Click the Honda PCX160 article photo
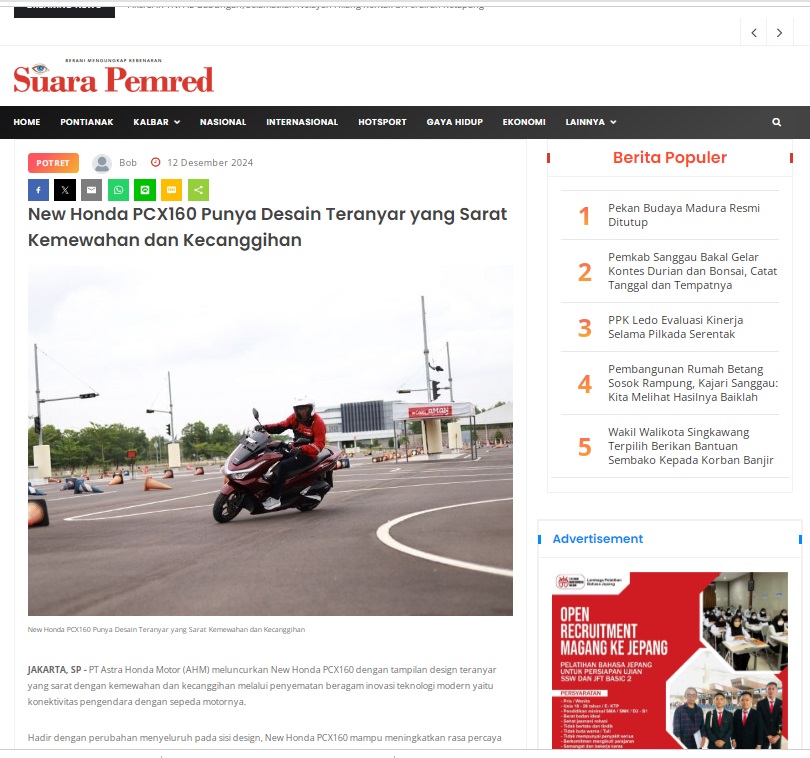This screenshot has height=758, width=810. [x=270, y=440]
